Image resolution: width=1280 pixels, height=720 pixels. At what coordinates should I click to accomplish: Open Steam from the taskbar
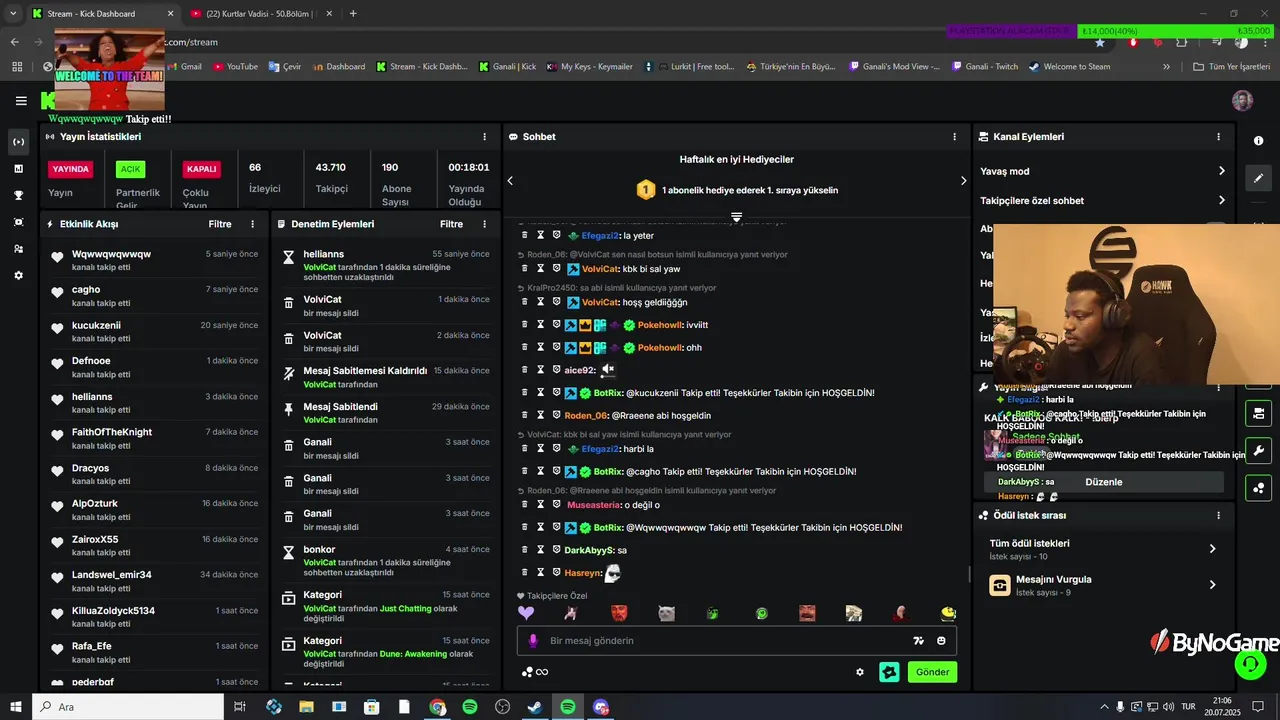coord(535,707)
